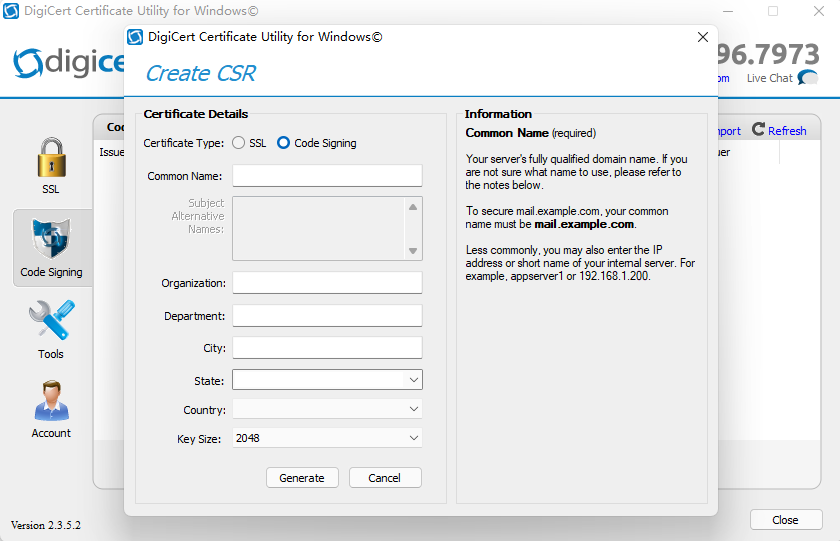Click the Refresh link
Image resolution: width=840 pixels, height=541 pixels.
[x=786, y=131]
